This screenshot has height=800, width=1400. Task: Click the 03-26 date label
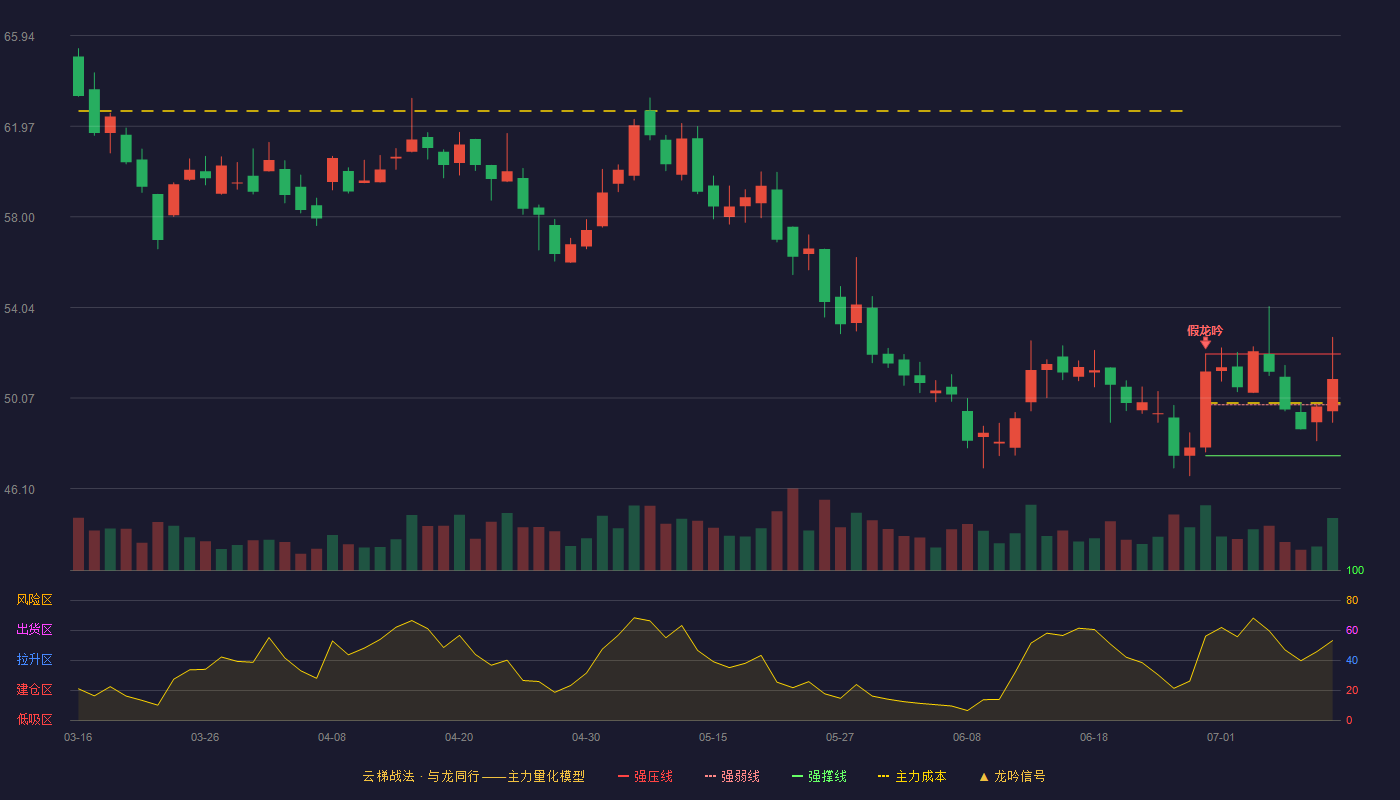tap(205, 737)
